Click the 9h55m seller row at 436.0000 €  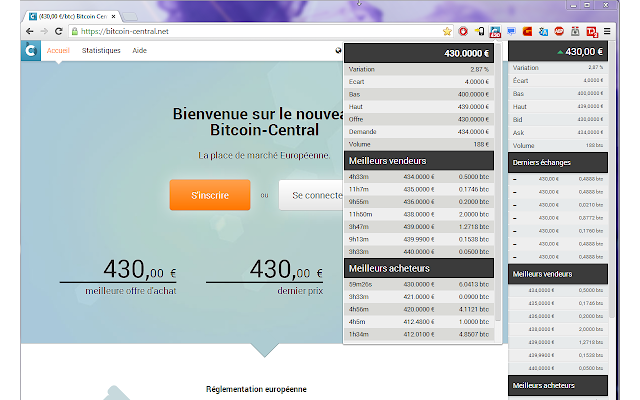(x=419, y=202)
